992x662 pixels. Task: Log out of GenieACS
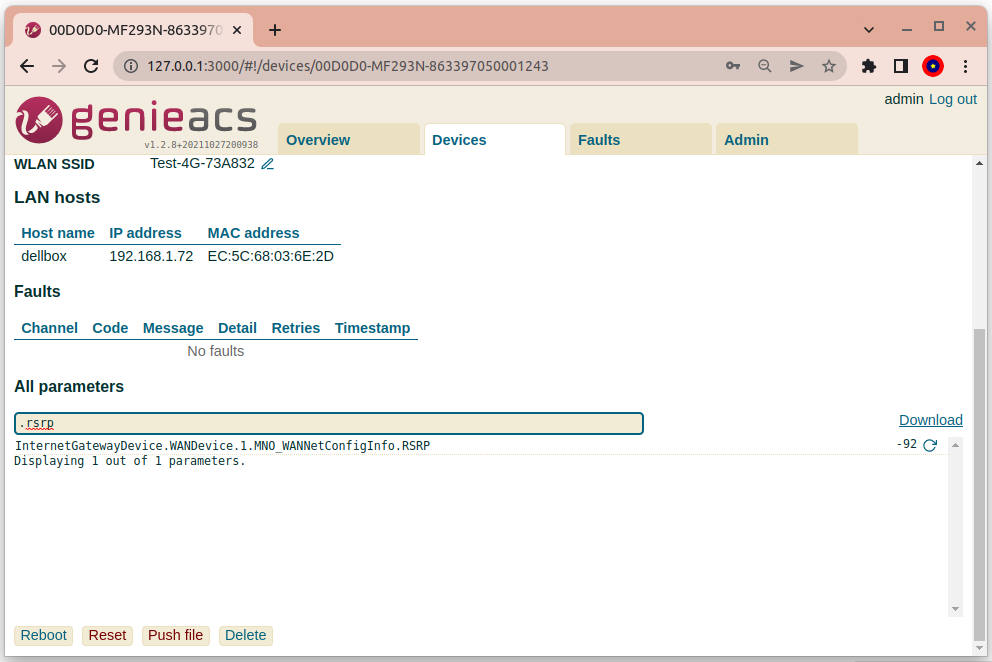tap(952, 99)
